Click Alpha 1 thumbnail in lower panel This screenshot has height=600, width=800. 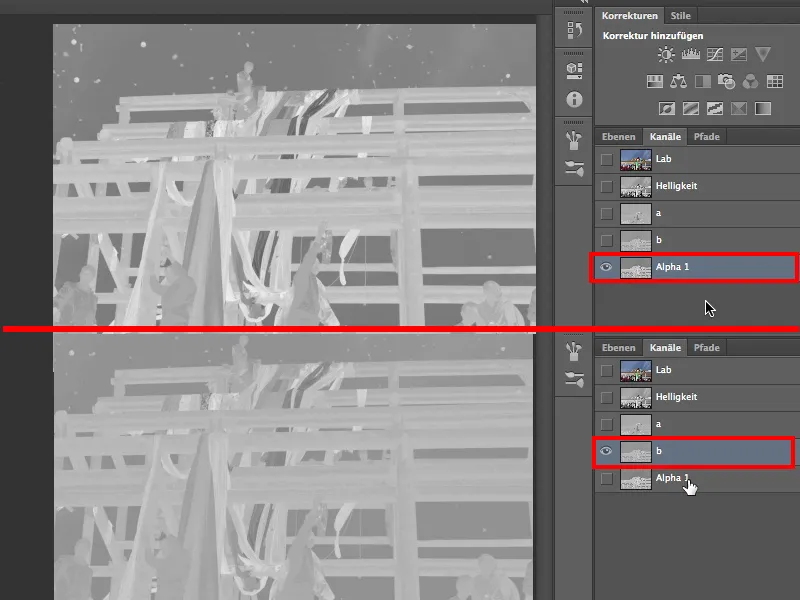pos(636,479)
